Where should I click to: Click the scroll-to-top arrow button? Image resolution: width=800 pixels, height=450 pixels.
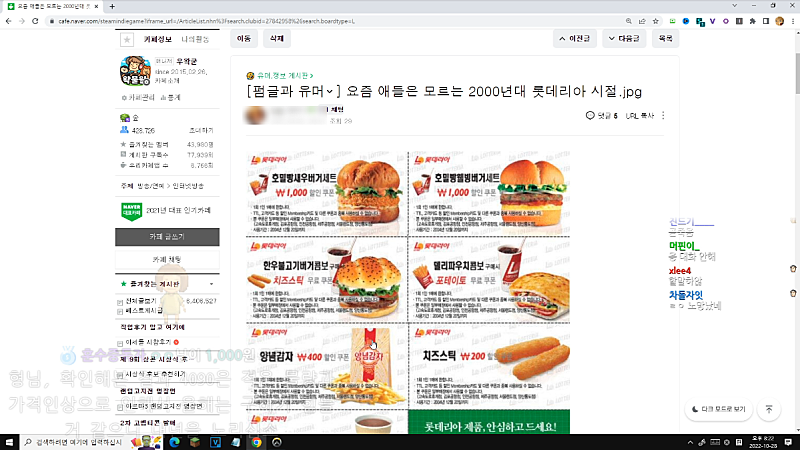[769, 409]
